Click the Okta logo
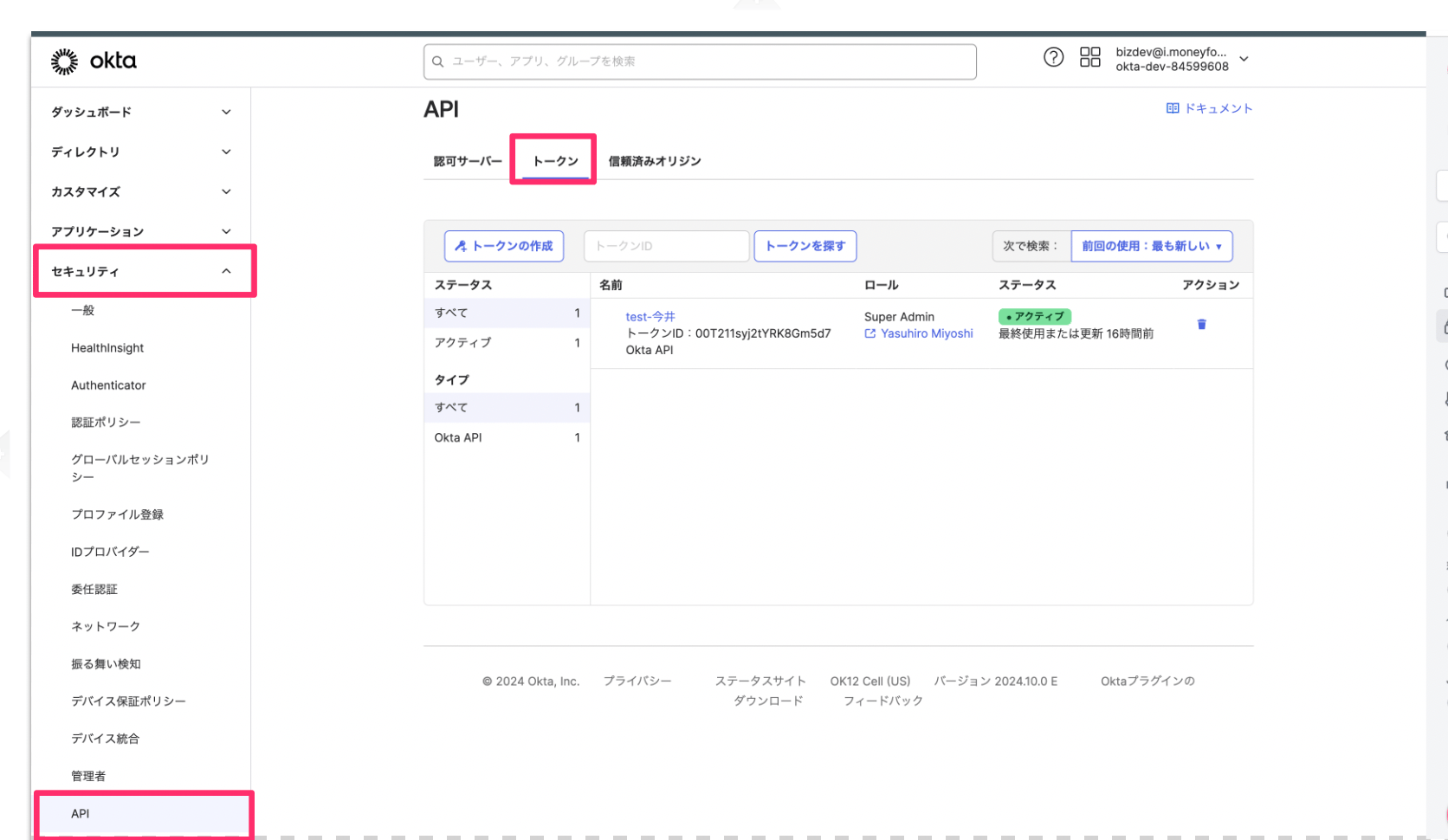This screenshot has height=840, width=1448. (94, 61)
